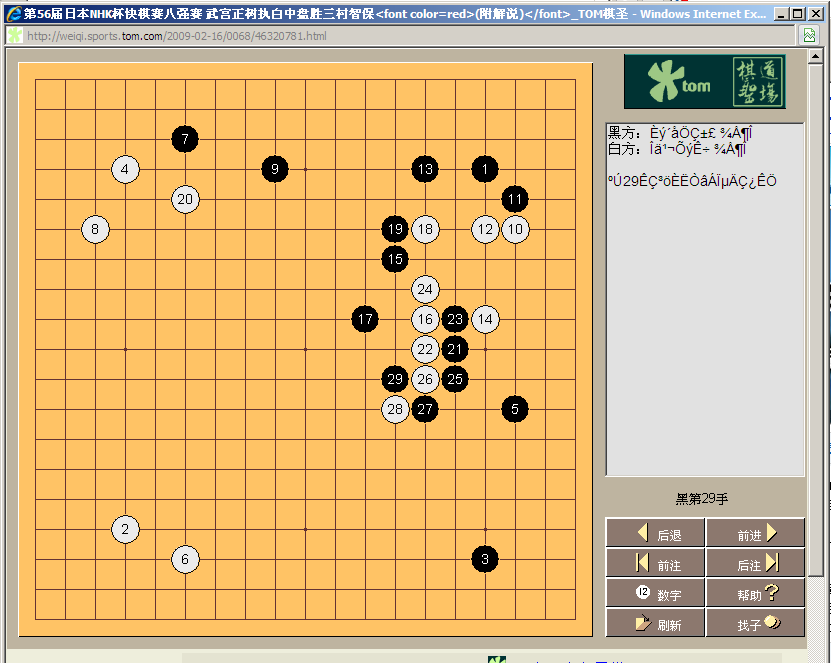The width and height of the screenshot is (831, 663).
Task: Click the IE page icon in address bar
Action: [x=15, y=36]
